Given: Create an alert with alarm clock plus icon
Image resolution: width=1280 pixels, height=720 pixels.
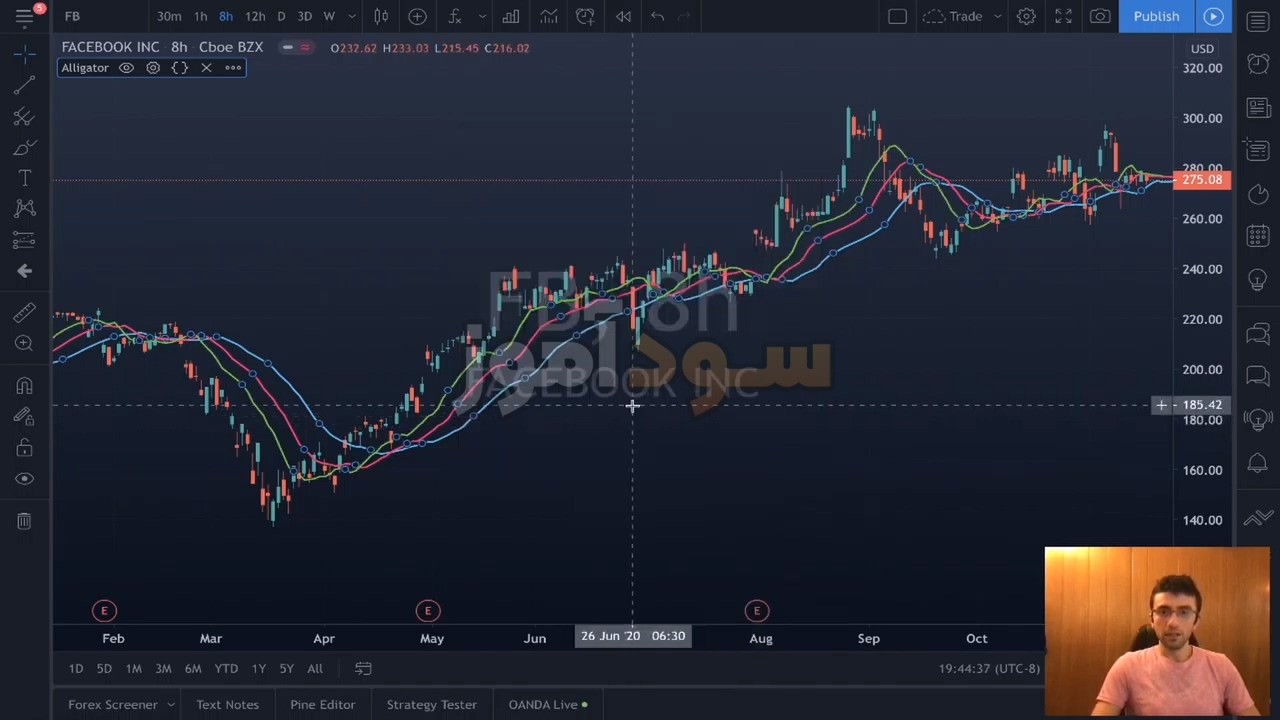Looking at the screenshot, I should [585, 16].
